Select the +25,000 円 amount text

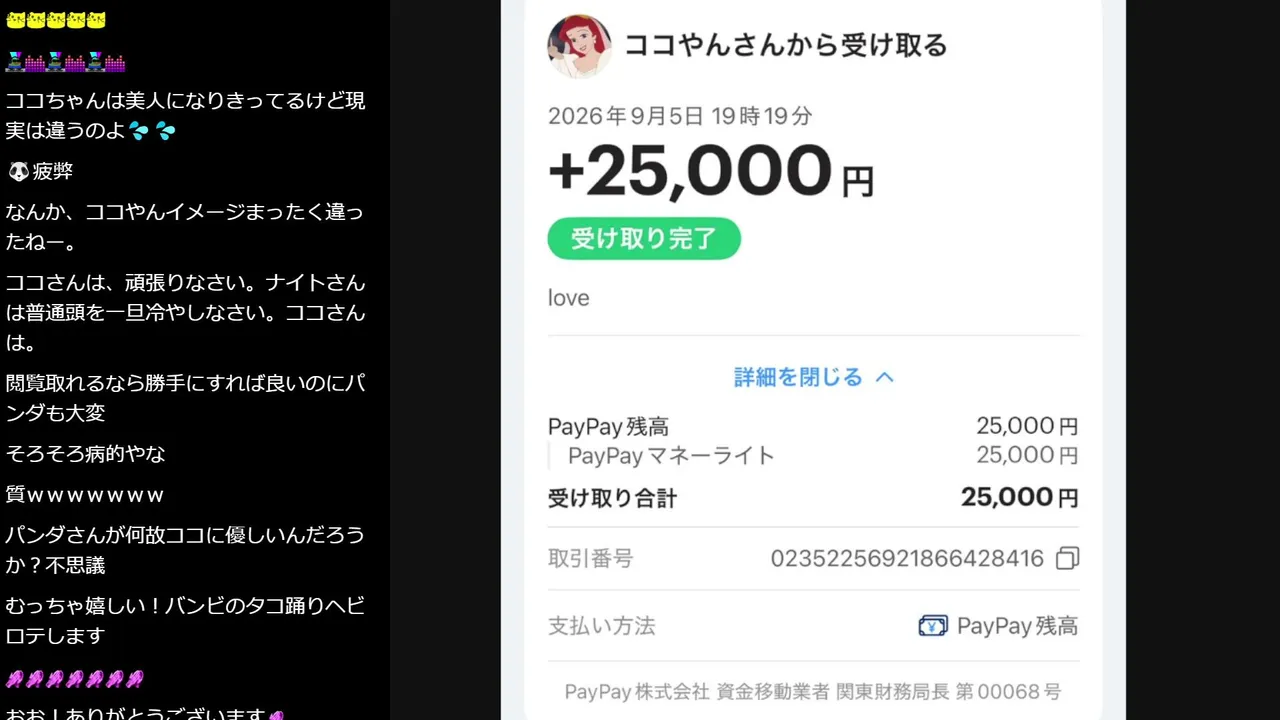pos(711,172)
